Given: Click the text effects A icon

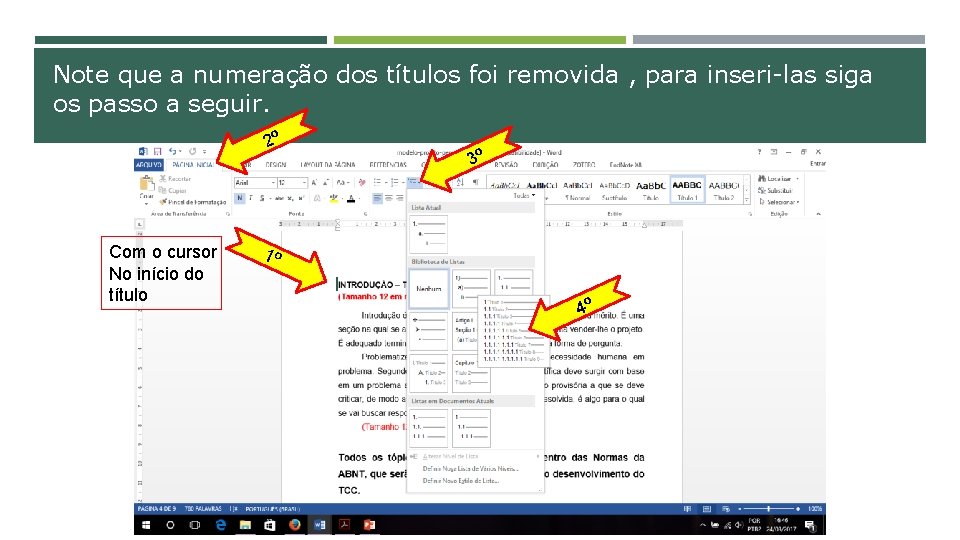Looking at the screenshot, I should [317, 198].
